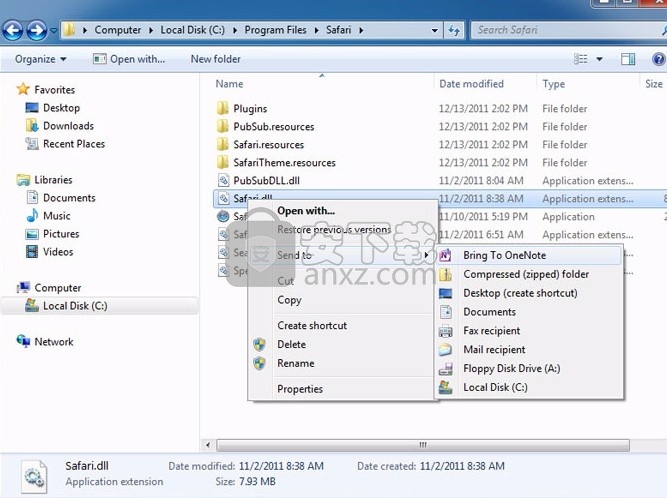Choose Create shortcut in the context menu
667x498 pixels.
click(x=312, y=325)
